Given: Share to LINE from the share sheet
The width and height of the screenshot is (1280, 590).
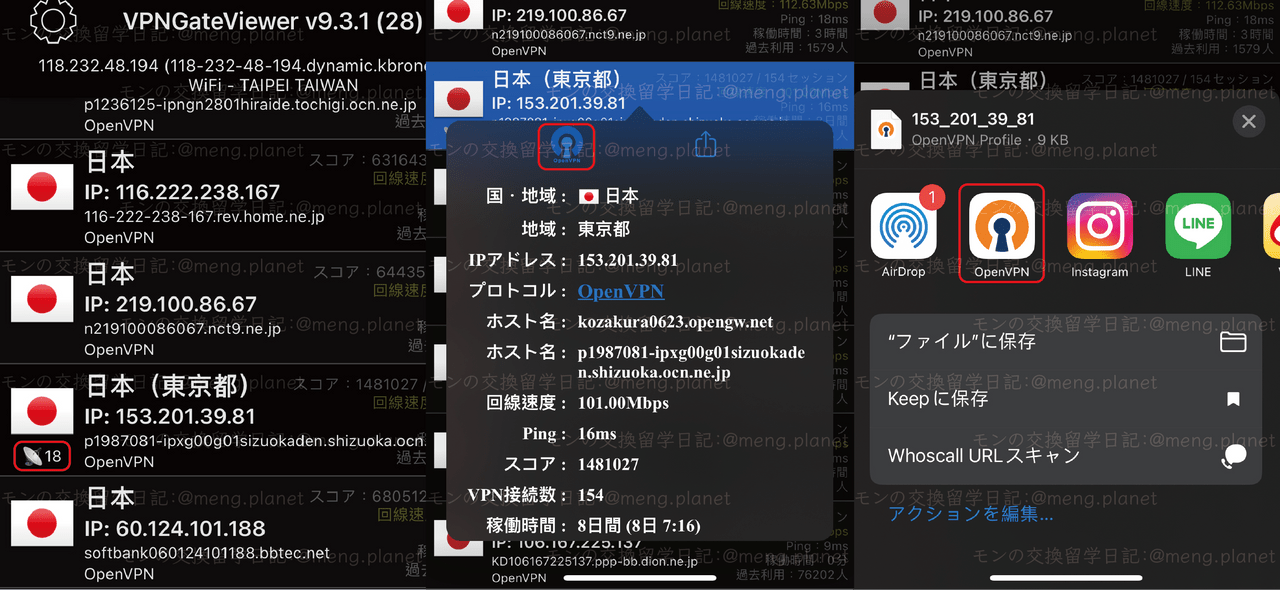Looking at the screenshot, I should pos(1198,235).
